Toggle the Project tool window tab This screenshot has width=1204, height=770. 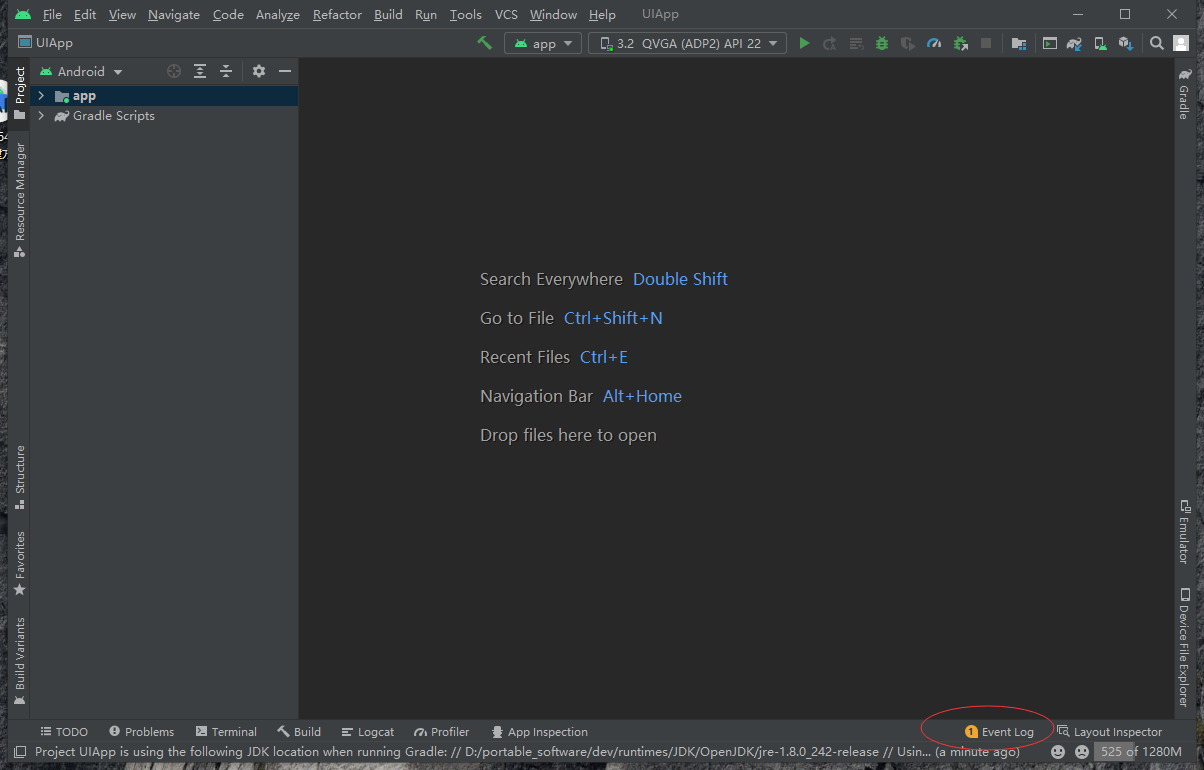19,86
